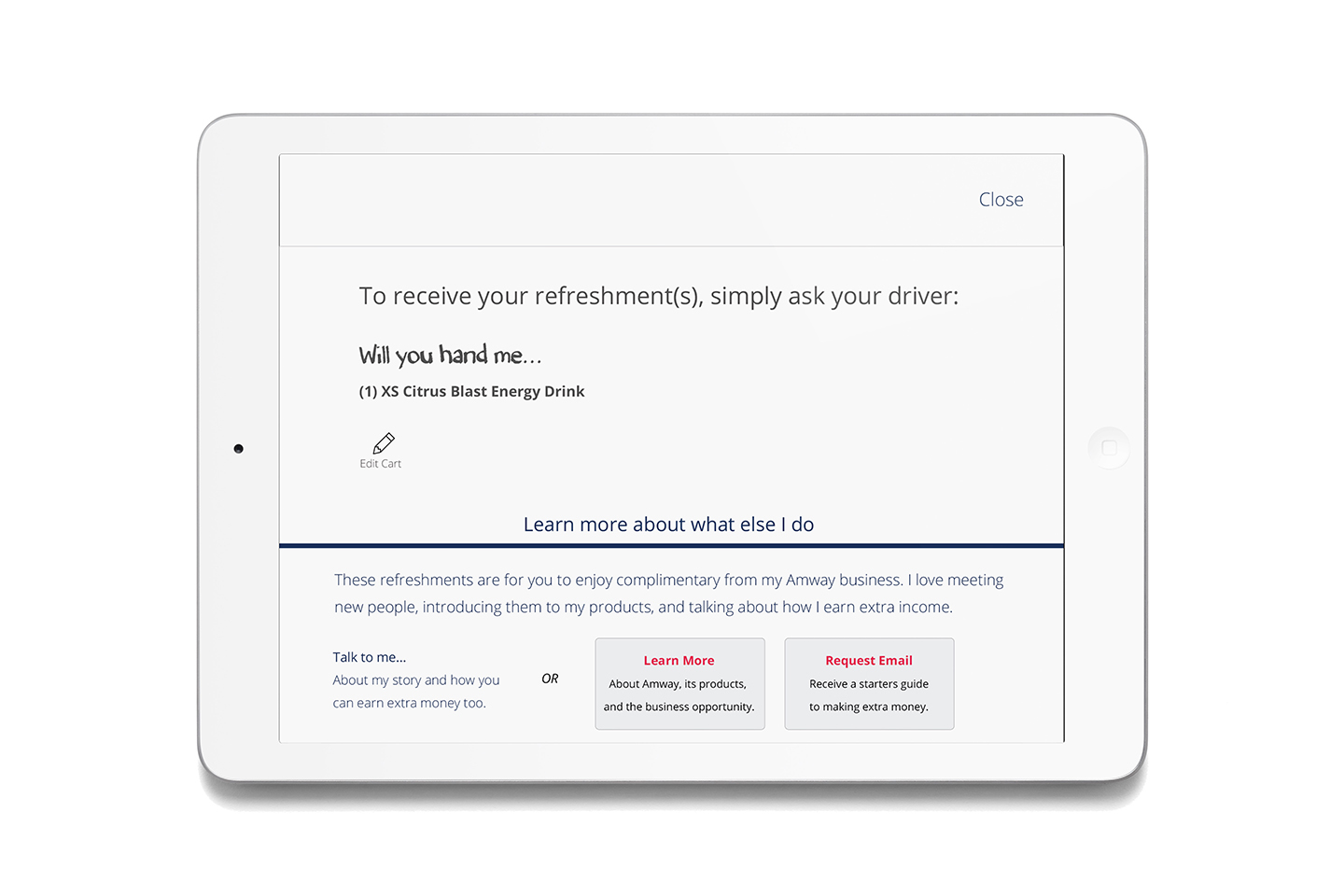Viewport: 1344px width, 896px height.
Task: Select the XS Citrus Blast Energy Drink item
Action: pyautogui.click(x=471, y=391)
